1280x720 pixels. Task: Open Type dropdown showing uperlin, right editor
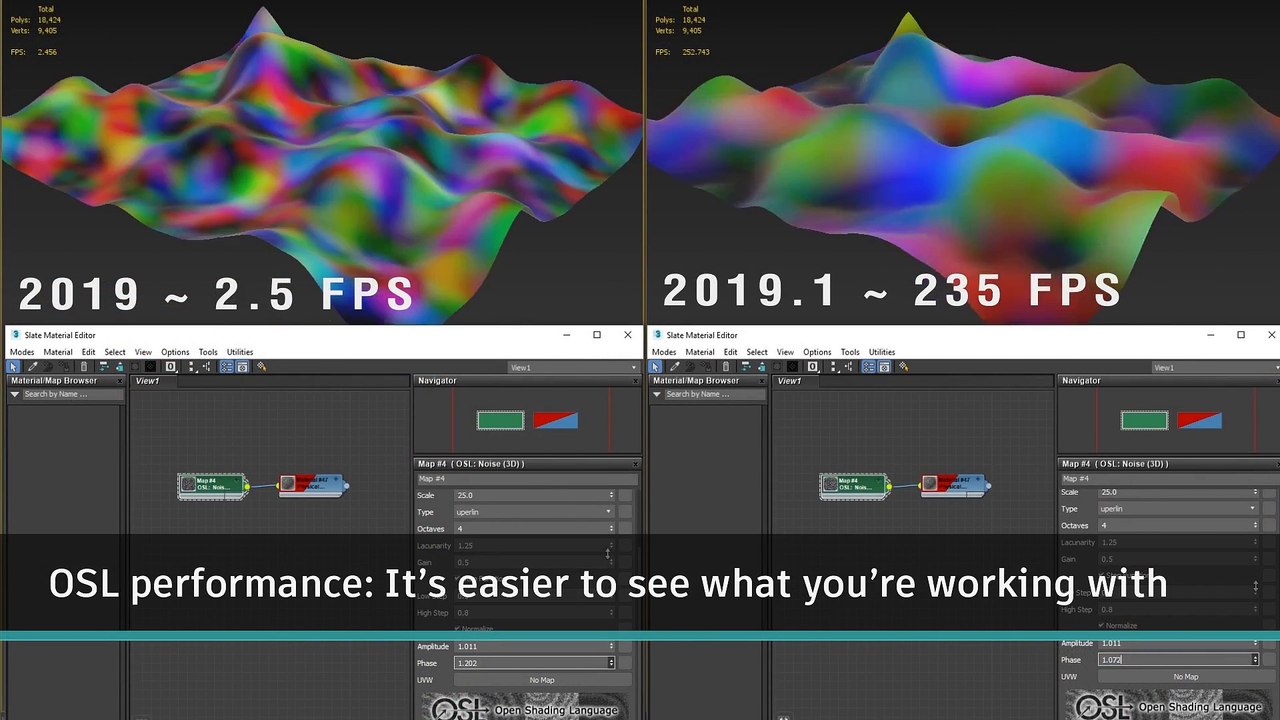click(1177, 509)
